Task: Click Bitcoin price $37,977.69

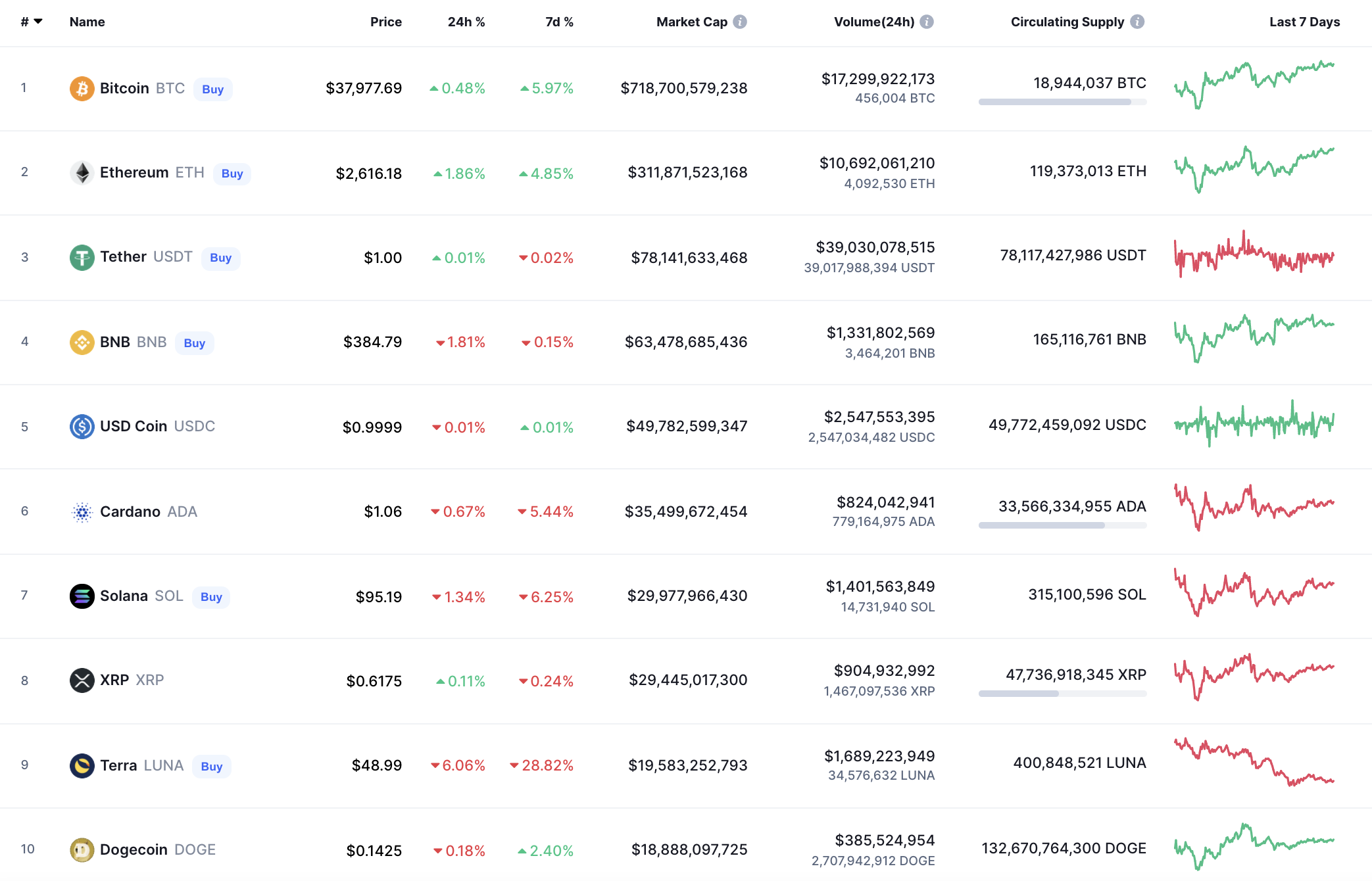Action: click(364, 88)
